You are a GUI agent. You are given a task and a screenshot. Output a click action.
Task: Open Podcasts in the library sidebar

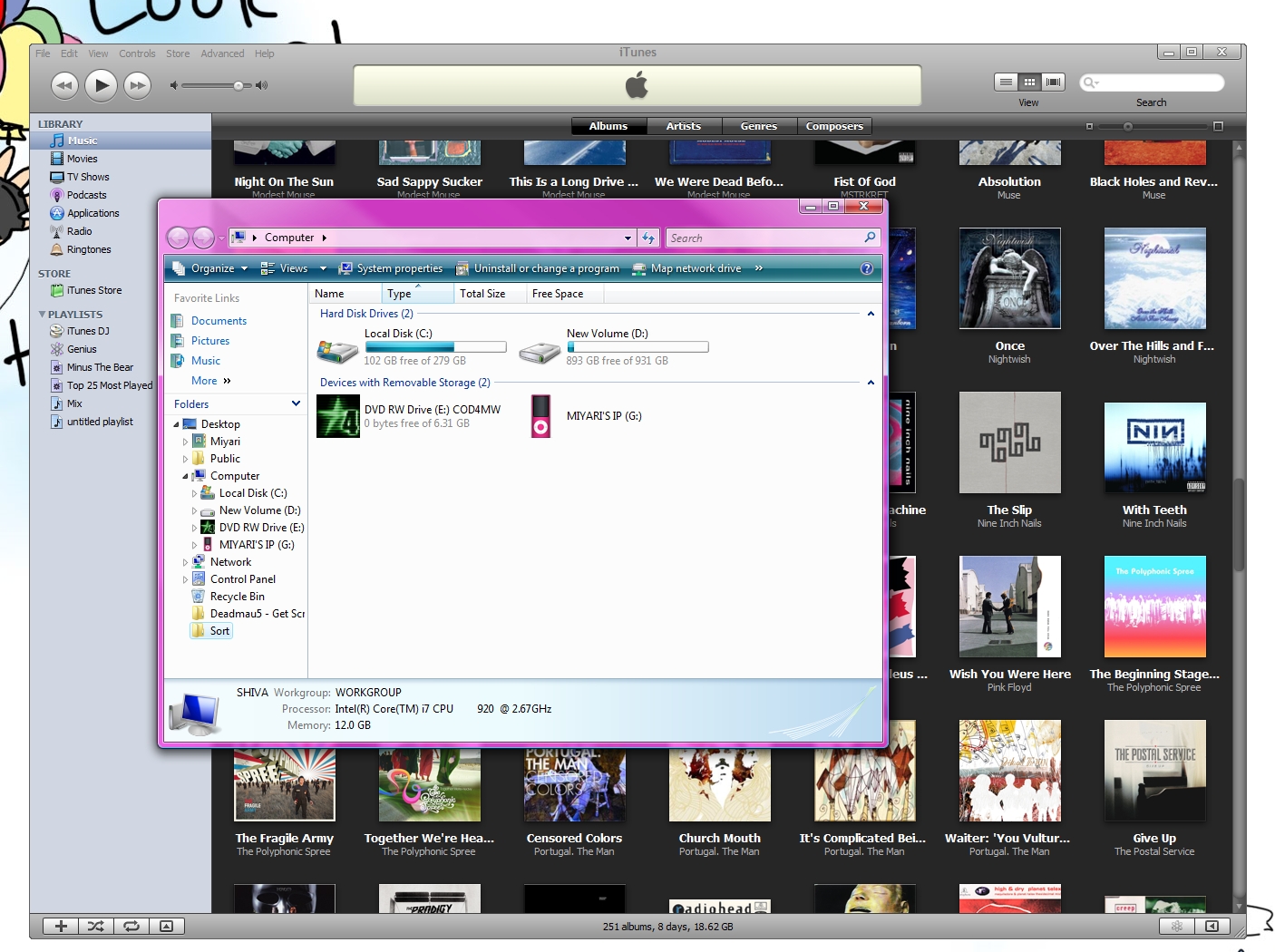coord(86,195)
